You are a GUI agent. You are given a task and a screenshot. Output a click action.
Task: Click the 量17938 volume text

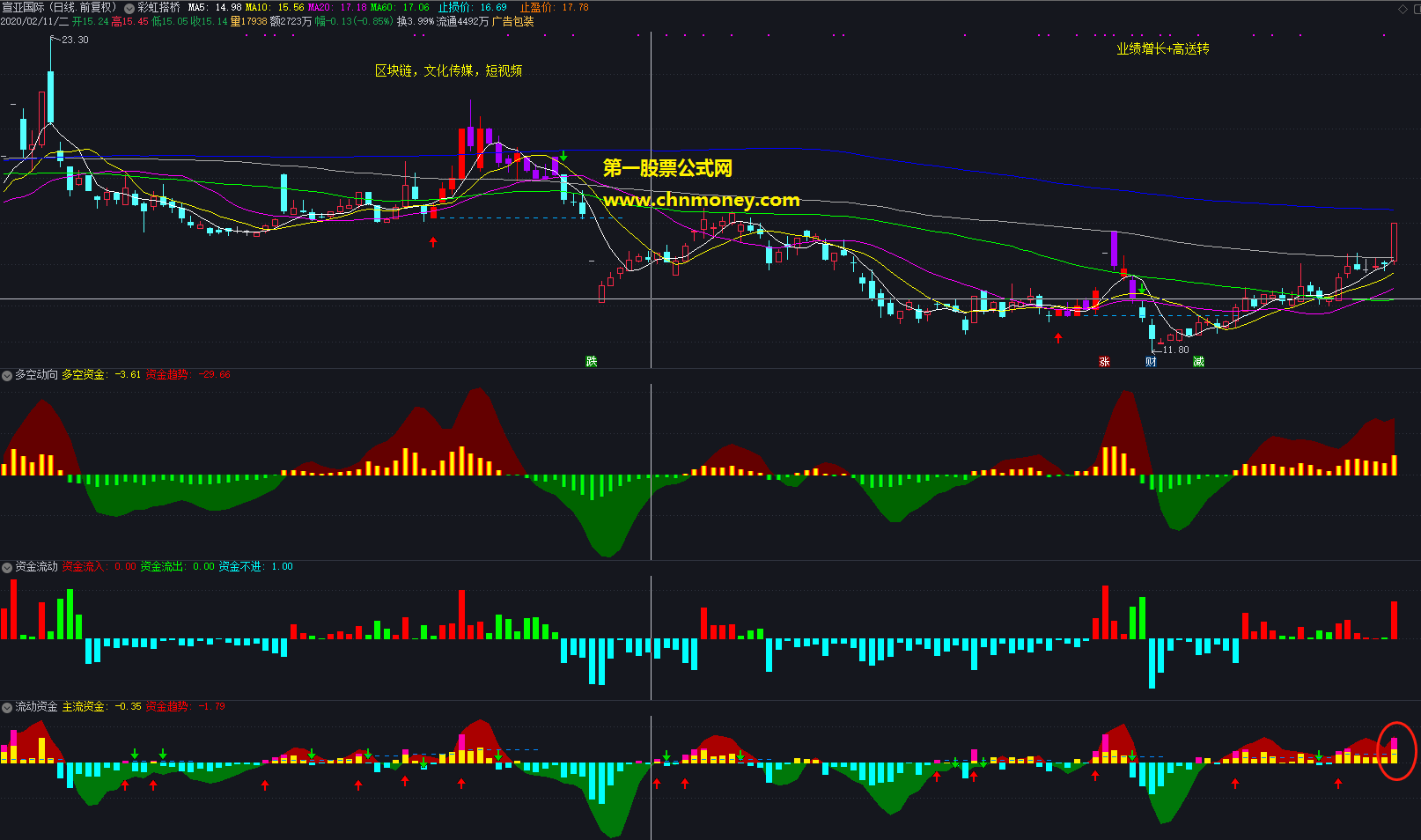[x=248, y=21]
